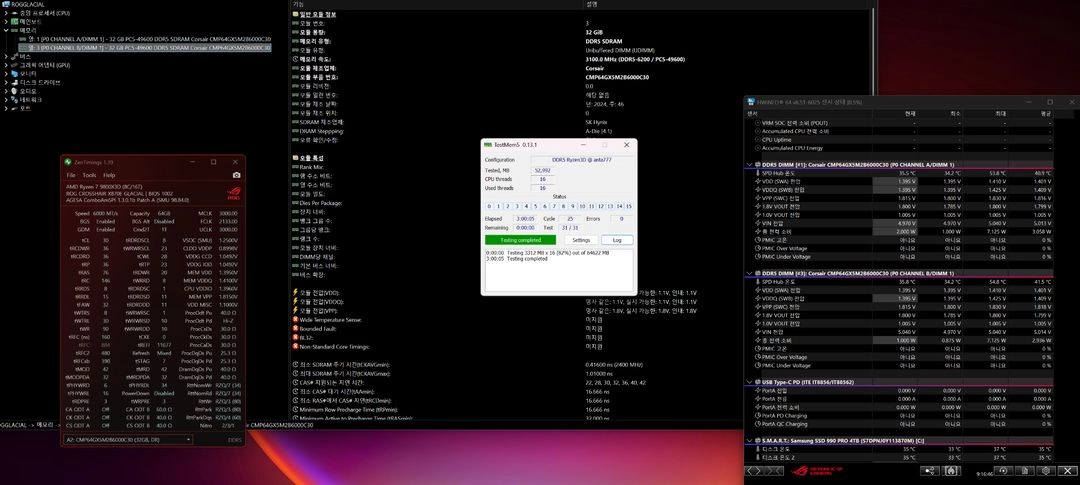The height and width of the screenshot is (485, 1080).
Task: Expand the GPU node in the device tree
Action: pyautogui.click(x=6, y=65)
